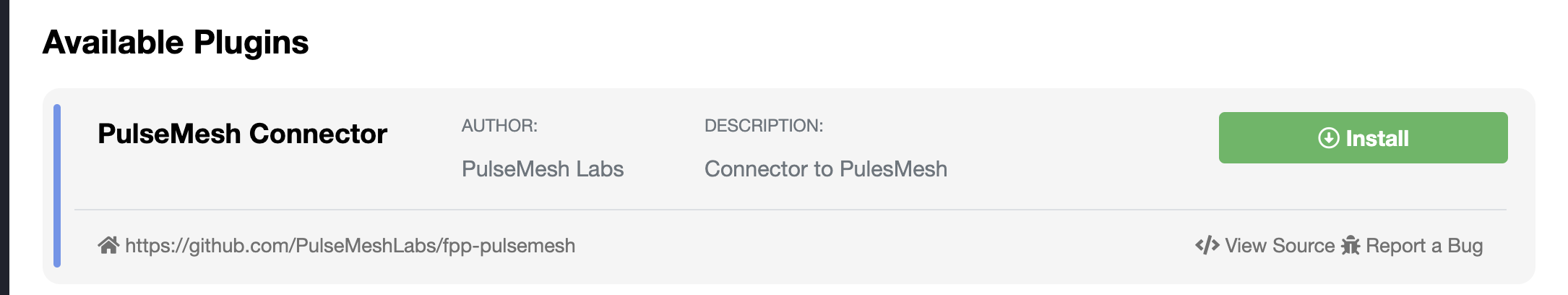1568x295 pixels.
Task: Open the Report a Bug link
Action: click(x=1423, y=246)
